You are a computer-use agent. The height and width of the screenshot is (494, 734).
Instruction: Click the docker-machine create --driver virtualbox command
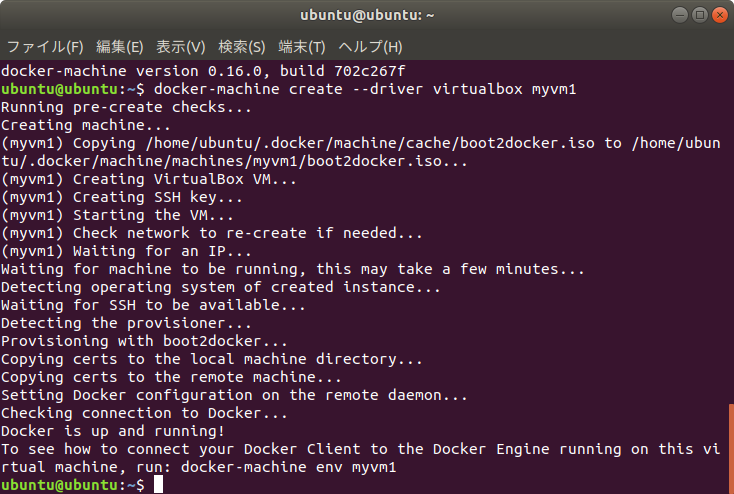365,89
